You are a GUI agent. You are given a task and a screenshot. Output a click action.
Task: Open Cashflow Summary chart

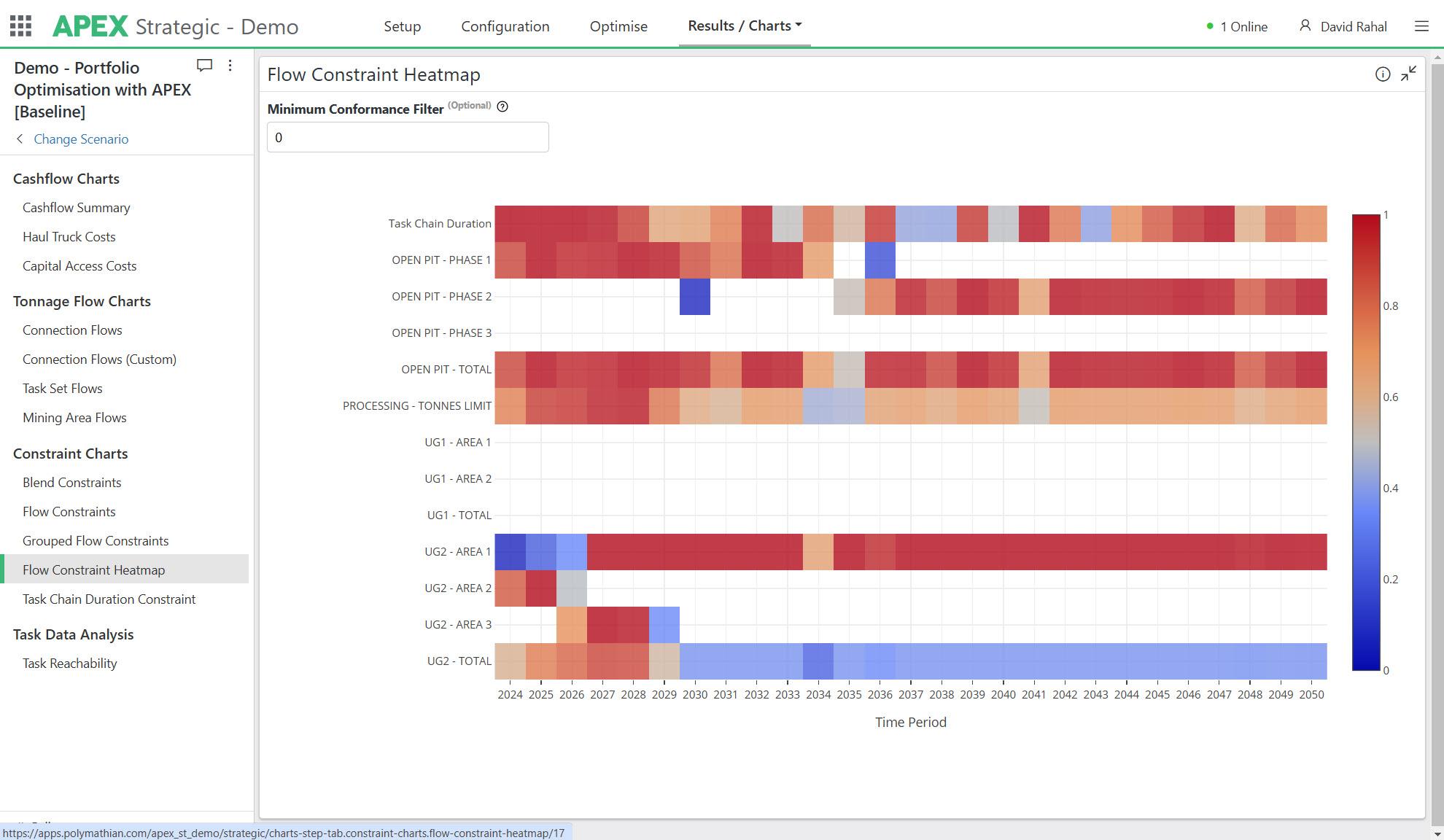pyautogui.click(x=77, y=208)
